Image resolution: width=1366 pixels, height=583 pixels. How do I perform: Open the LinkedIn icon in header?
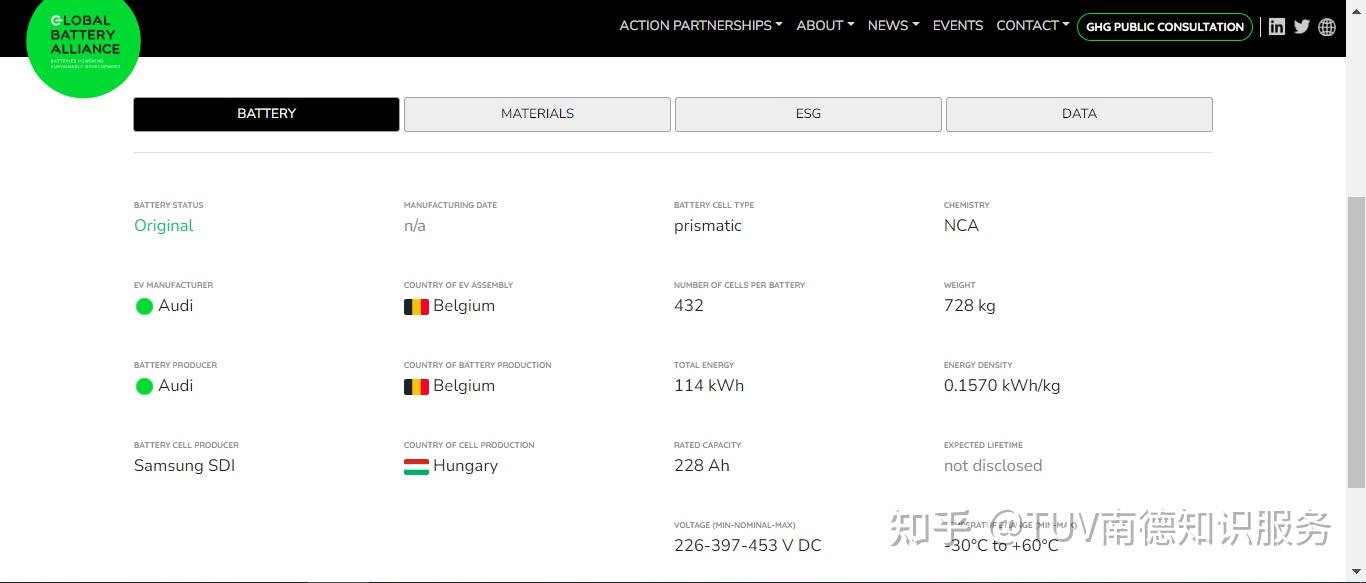[x=1277, y=27]
